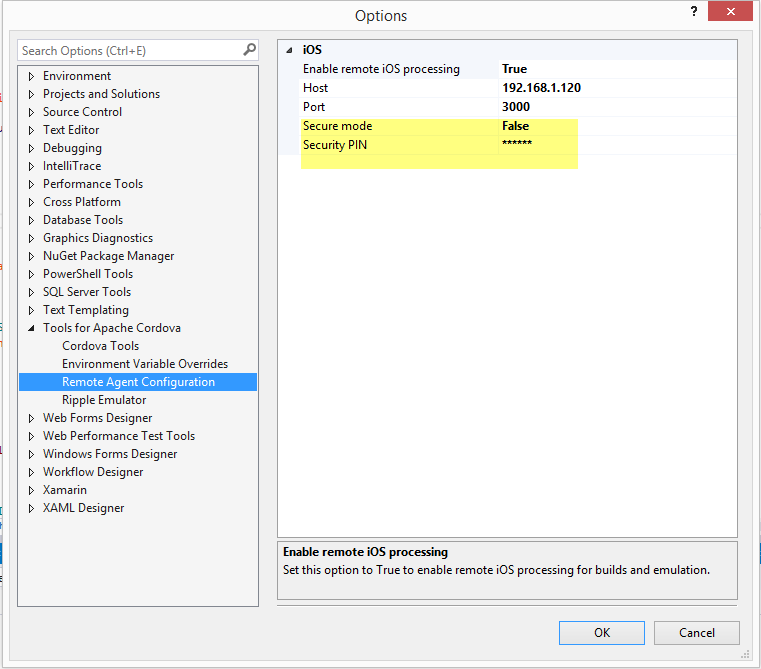The width and height of the screenshot is (761, 669).
Task: Expand the Environment tree node
Action: tap(31, 76)
